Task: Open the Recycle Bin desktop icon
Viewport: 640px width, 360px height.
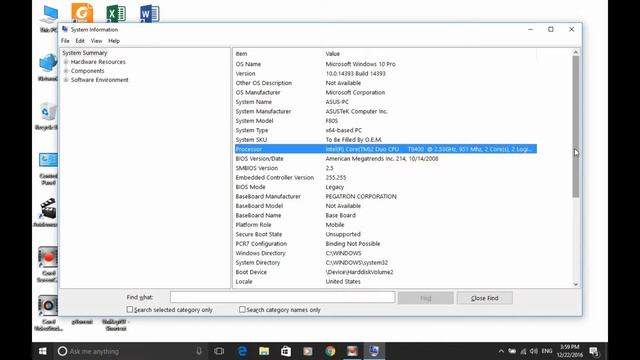Action: tap(47, 115)
